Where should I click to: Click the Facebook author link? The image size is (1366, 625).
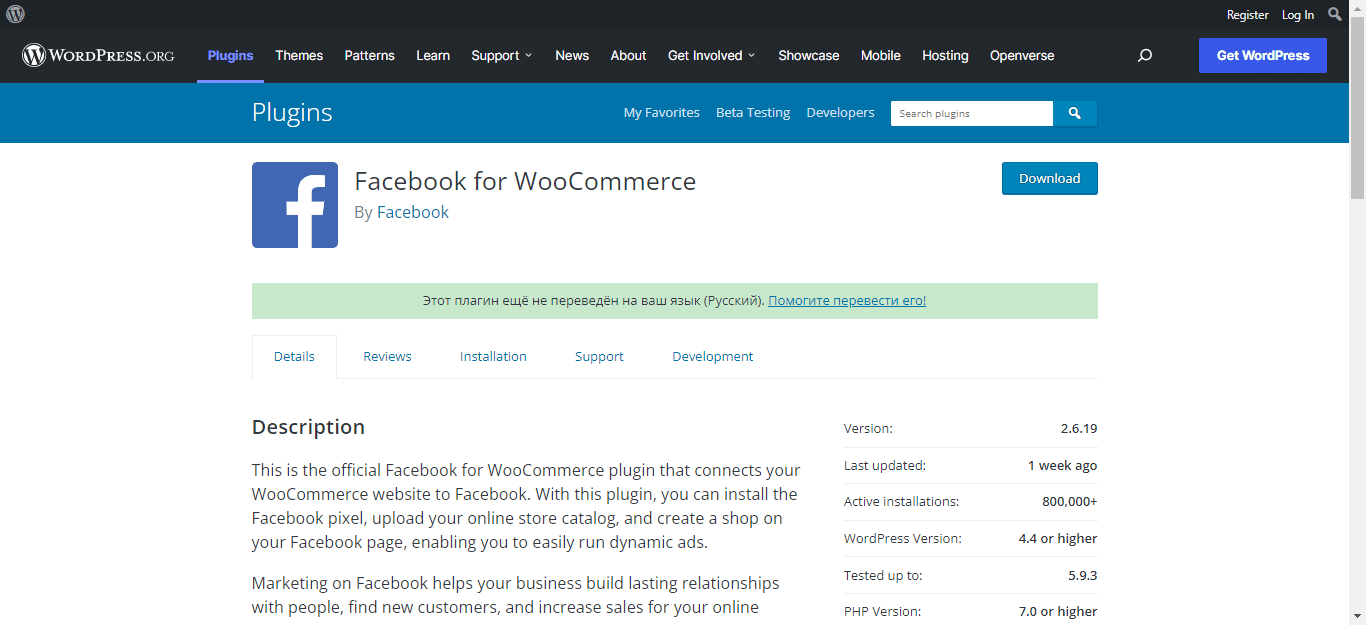(x=412, y=211)
